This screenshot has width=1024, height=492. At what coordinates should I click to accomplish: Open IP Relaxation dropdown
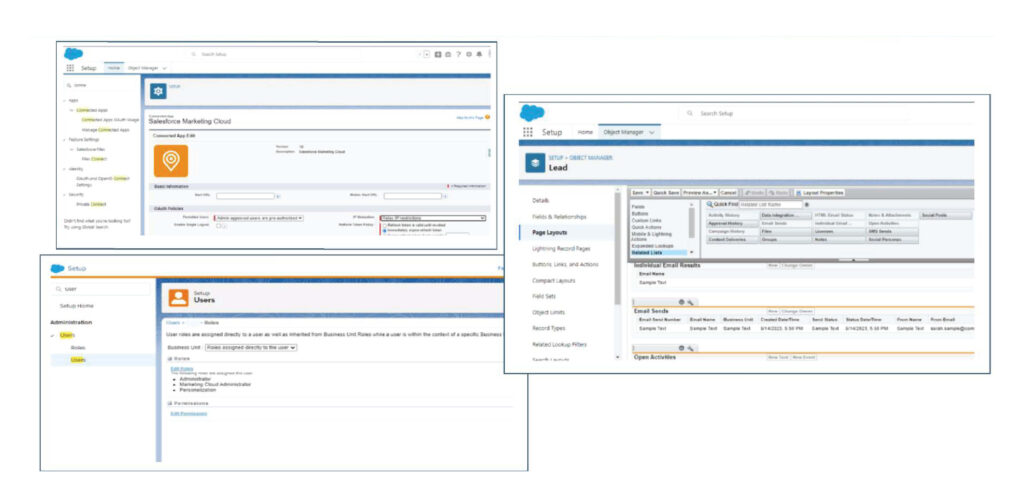pos(433,218)
